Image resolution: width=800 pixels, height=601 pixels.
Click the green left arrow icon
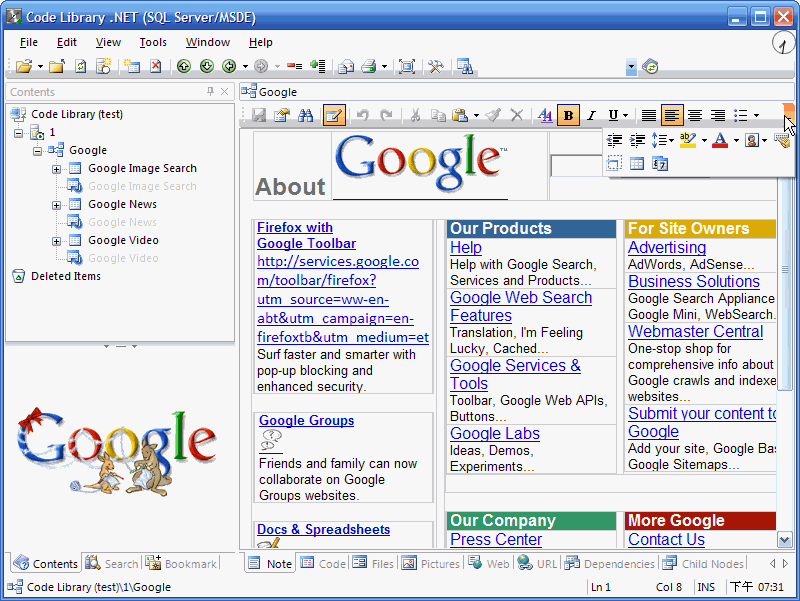point(229,66)
